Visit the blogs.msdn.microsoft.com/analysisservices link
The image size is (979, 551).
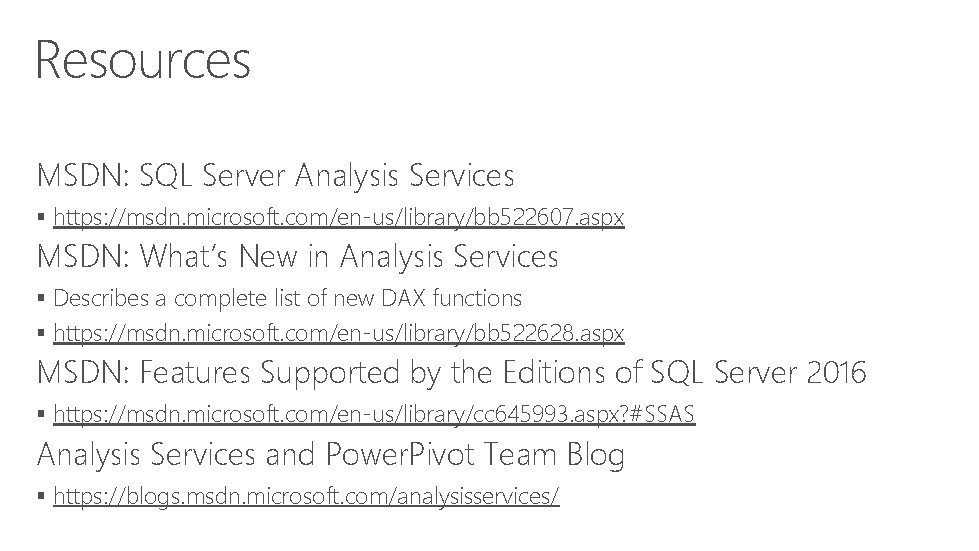point(306,496)
